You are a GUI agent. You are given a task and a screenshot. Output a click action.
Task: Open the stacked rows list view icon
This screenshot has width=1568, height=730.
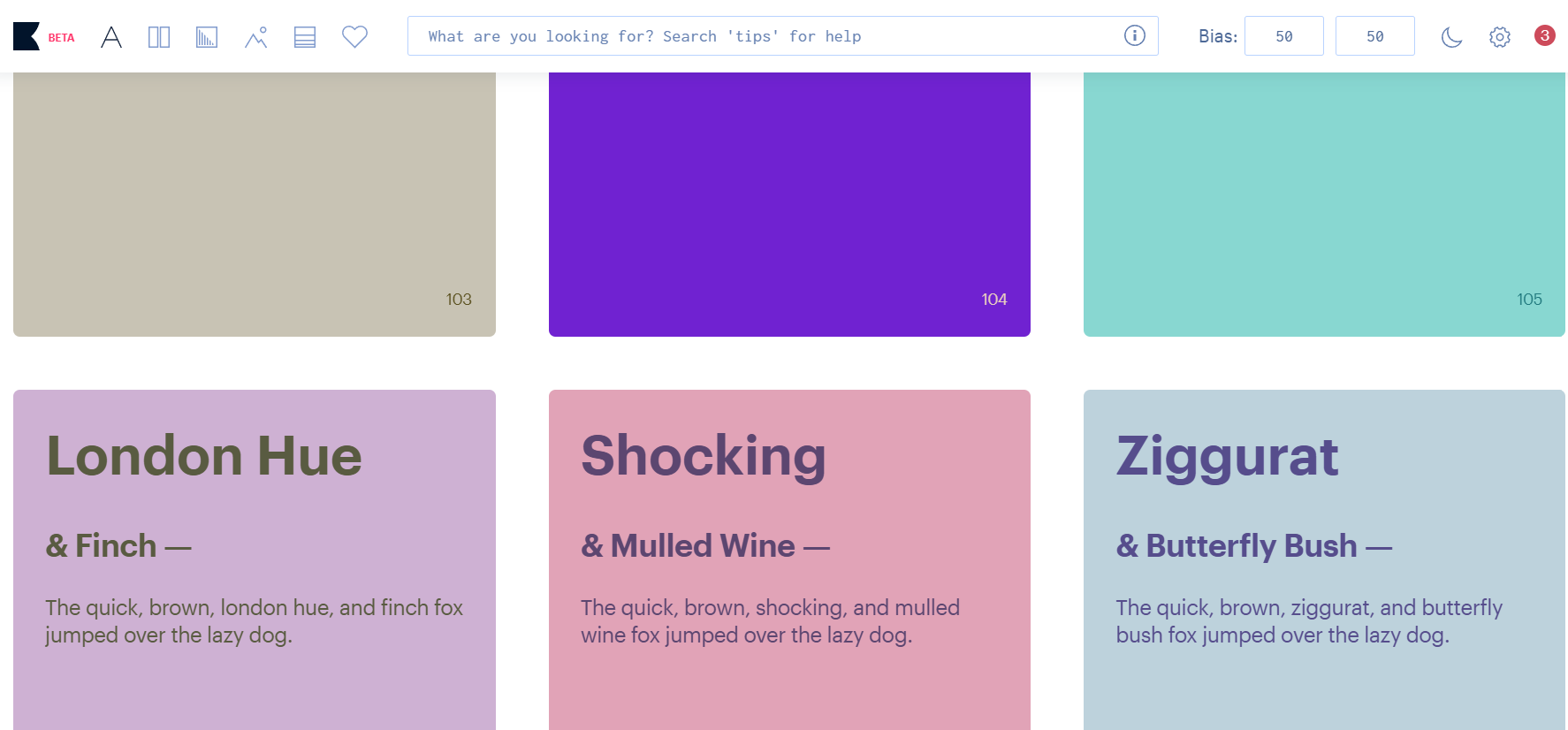[x=305, y=37]
